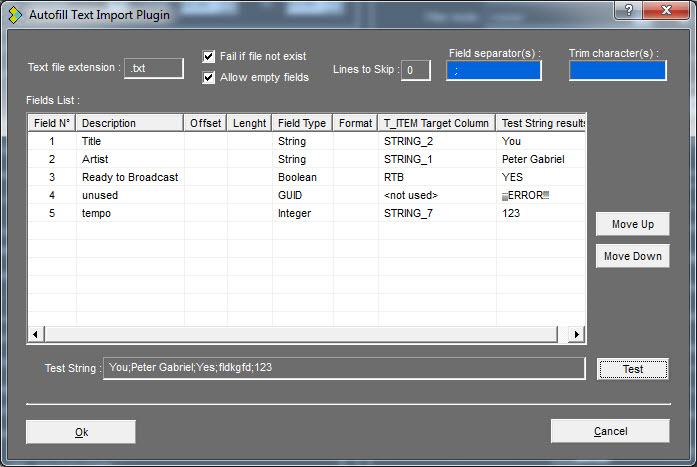Viewport: 697px width, 467px height.
Task: Select the 'Ready to Broadcast' row
Action: tap(129, 177)
